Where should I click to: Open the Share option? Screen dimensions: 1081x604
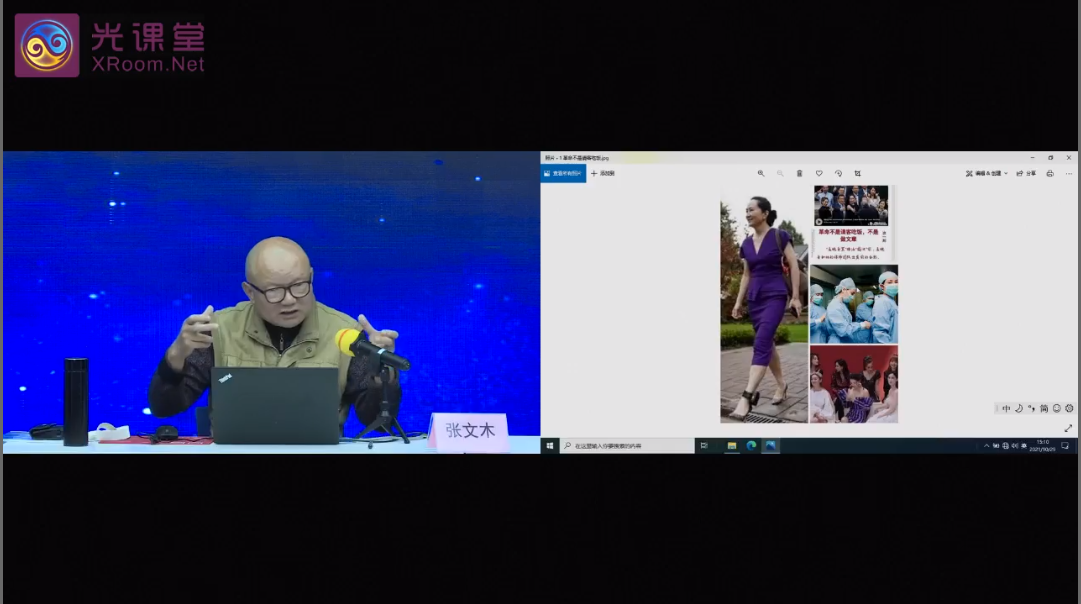click(1026, 173)
